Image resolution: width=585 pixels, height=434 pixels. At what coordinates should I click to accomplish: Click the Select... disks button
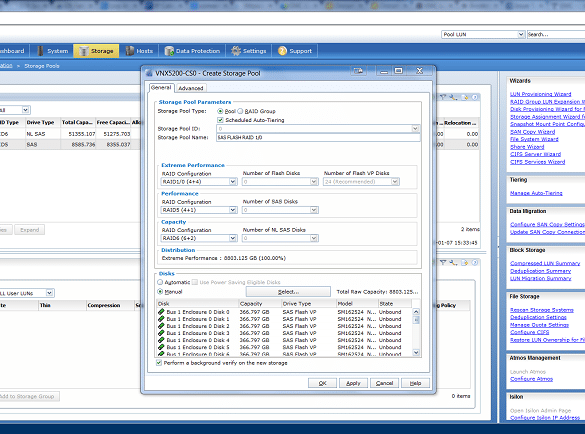pyautogui.click(x=288, y=291)
